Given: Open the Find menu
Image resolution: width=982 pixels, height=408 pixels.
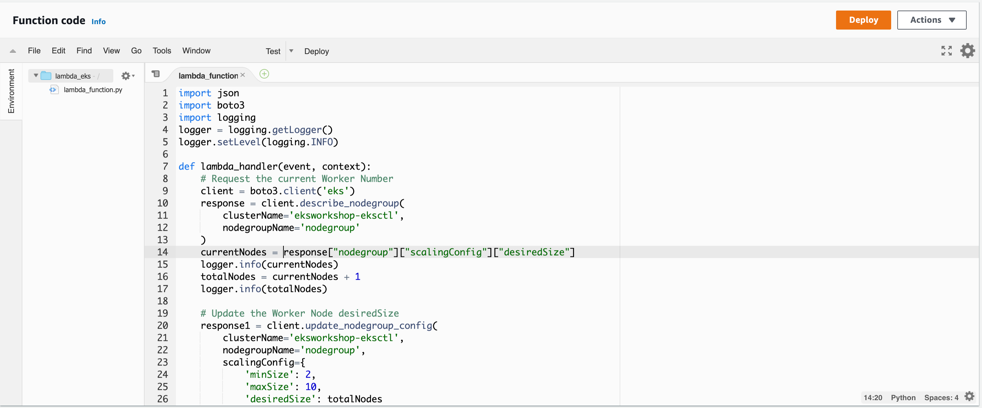Looking at the screenshot, I should 84,51.
